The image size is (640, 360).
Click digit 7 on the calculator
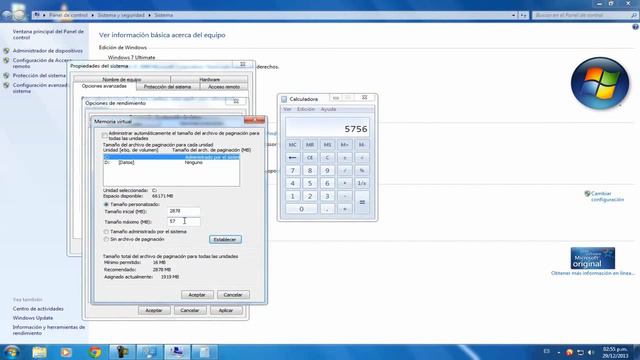coord(292,171)
